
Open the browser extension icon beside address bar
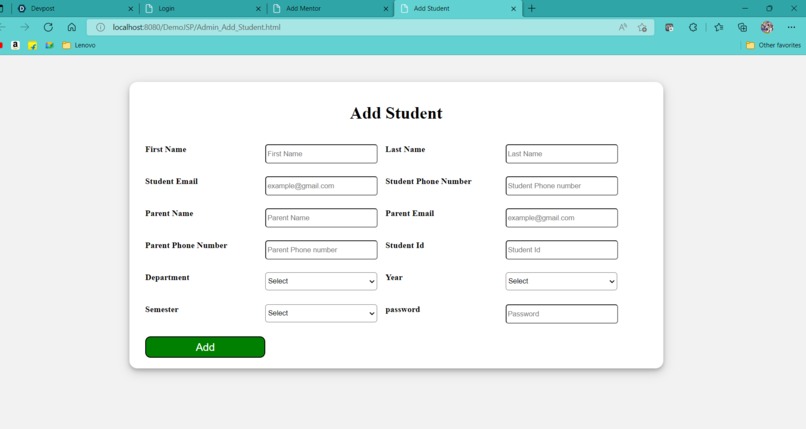click(669, 27)
